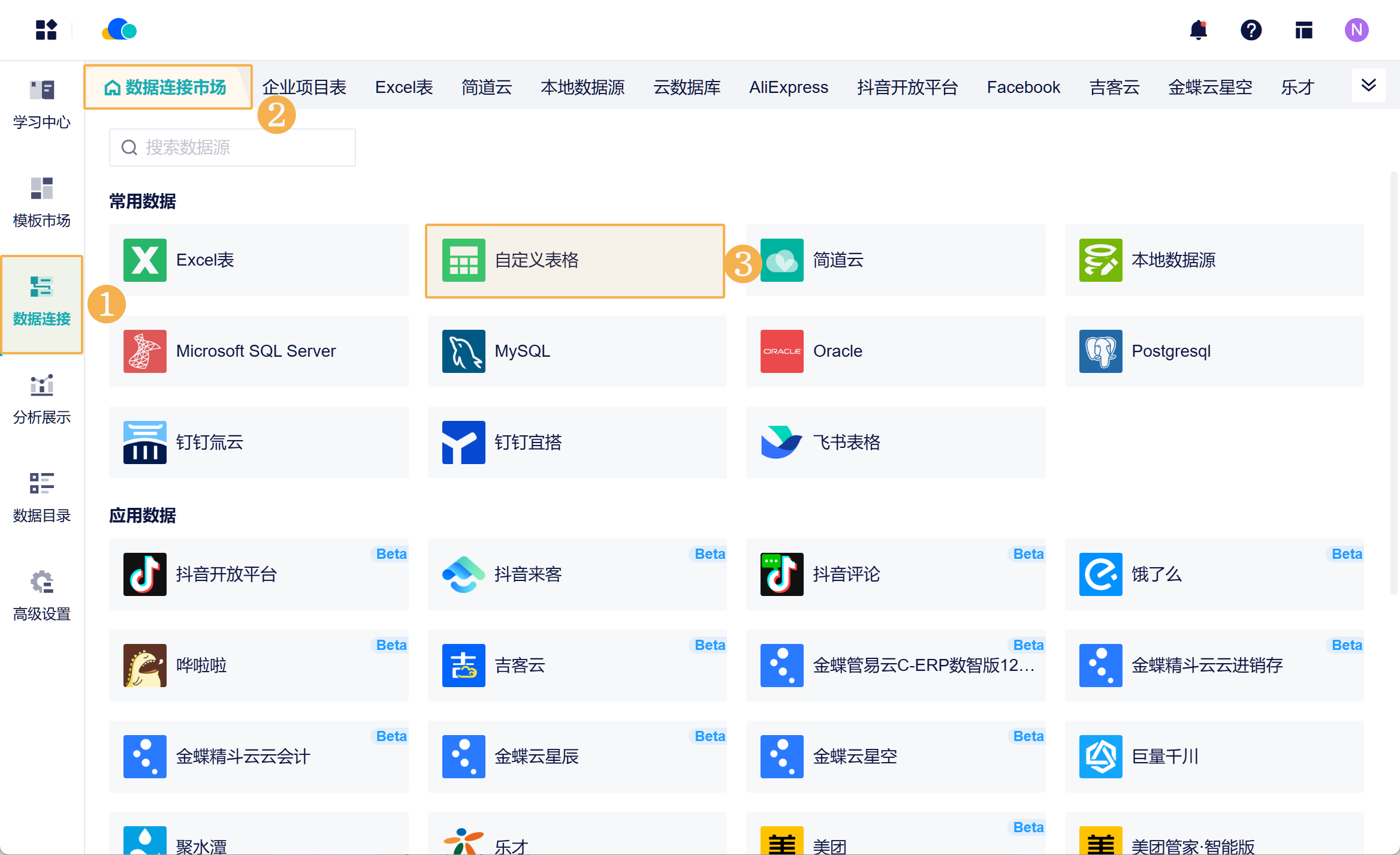Open the 聚水潭 data source
This screenshot has width=1400, height=855.
(x=259, y=833)
